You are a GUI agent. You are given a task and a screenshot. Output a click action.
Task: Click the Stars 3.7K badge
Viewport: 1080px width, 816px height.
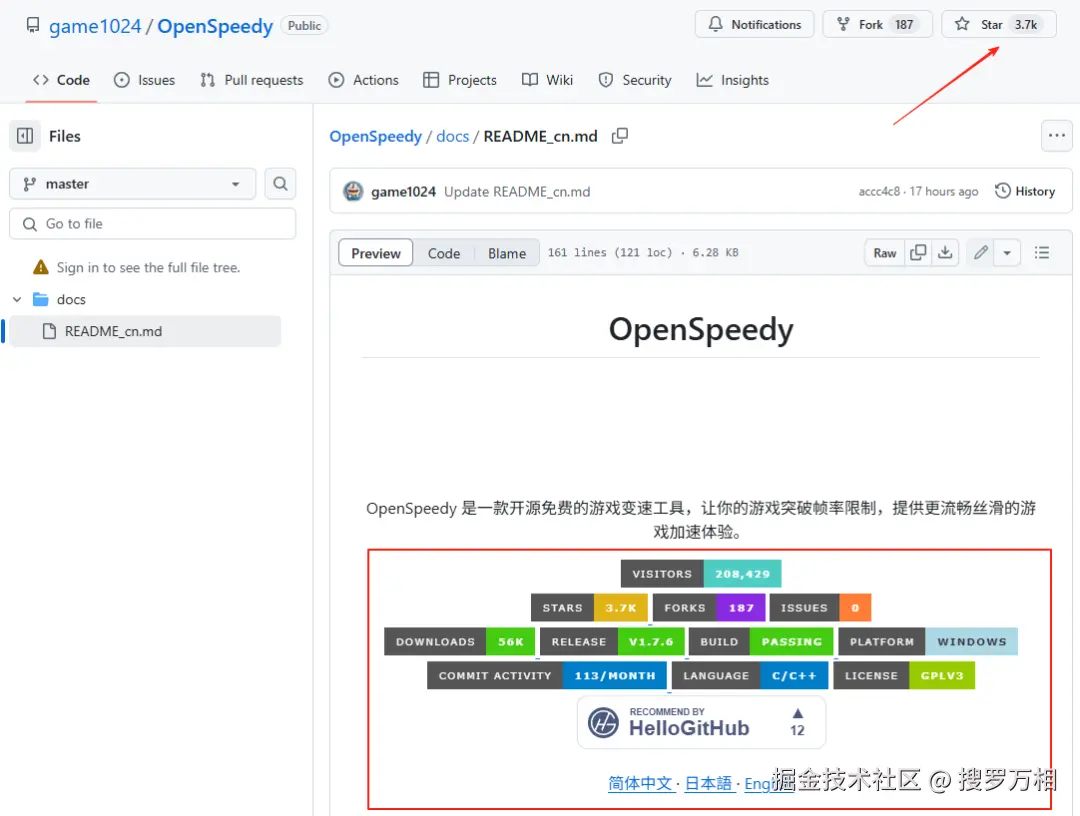click(589, 607)
